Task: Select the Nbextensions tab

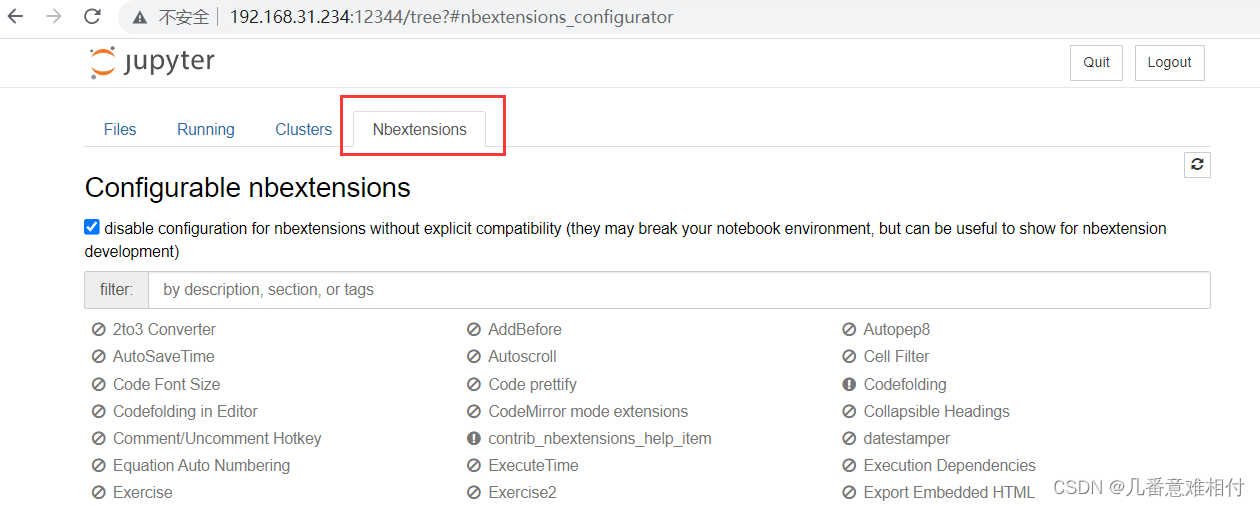Action: (420, 129)
